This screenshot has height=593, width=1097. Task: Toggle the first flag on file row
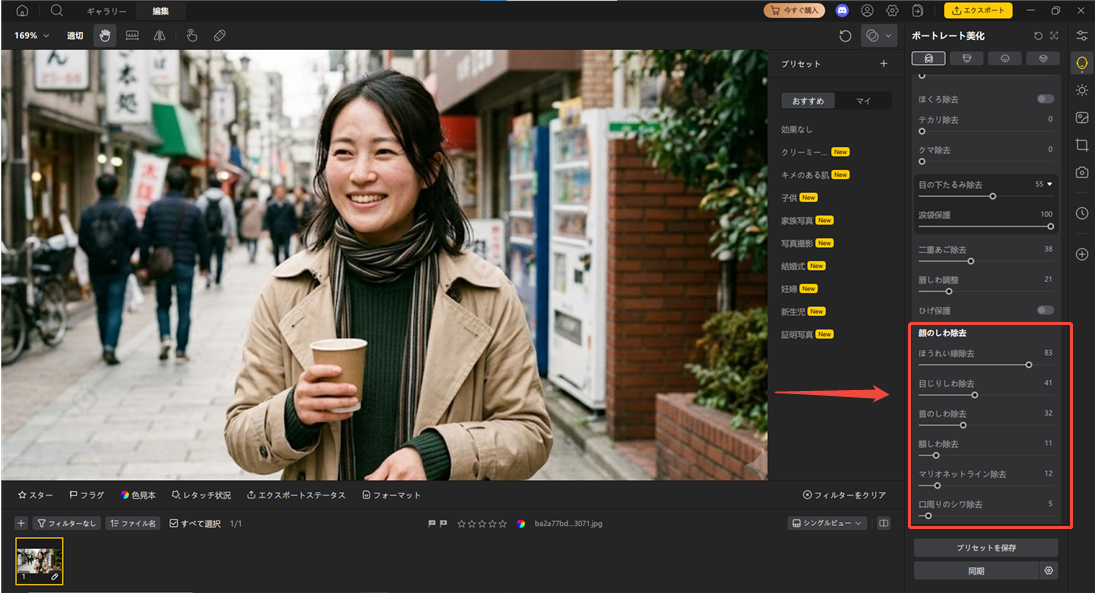tap(432, 523)
